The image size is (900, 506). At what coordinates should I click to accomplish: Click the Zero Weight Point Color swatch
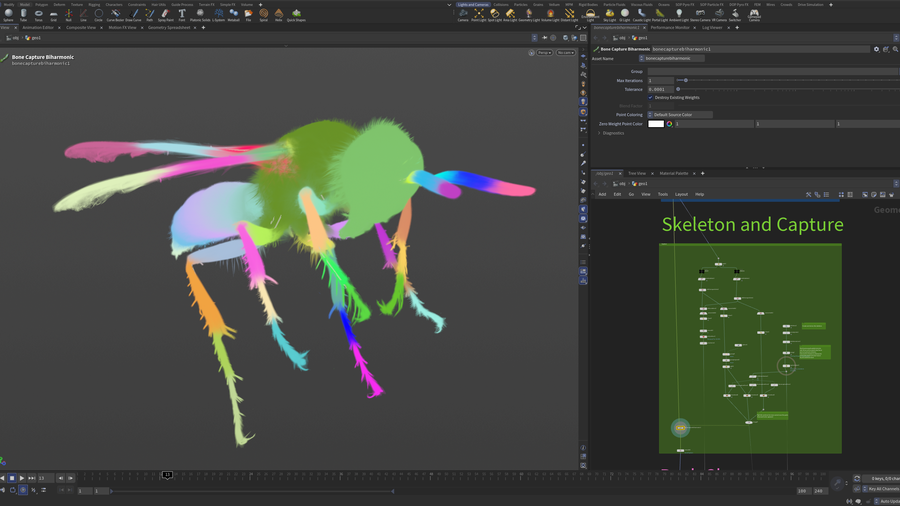pyautogui.click(x=655, y=124)
